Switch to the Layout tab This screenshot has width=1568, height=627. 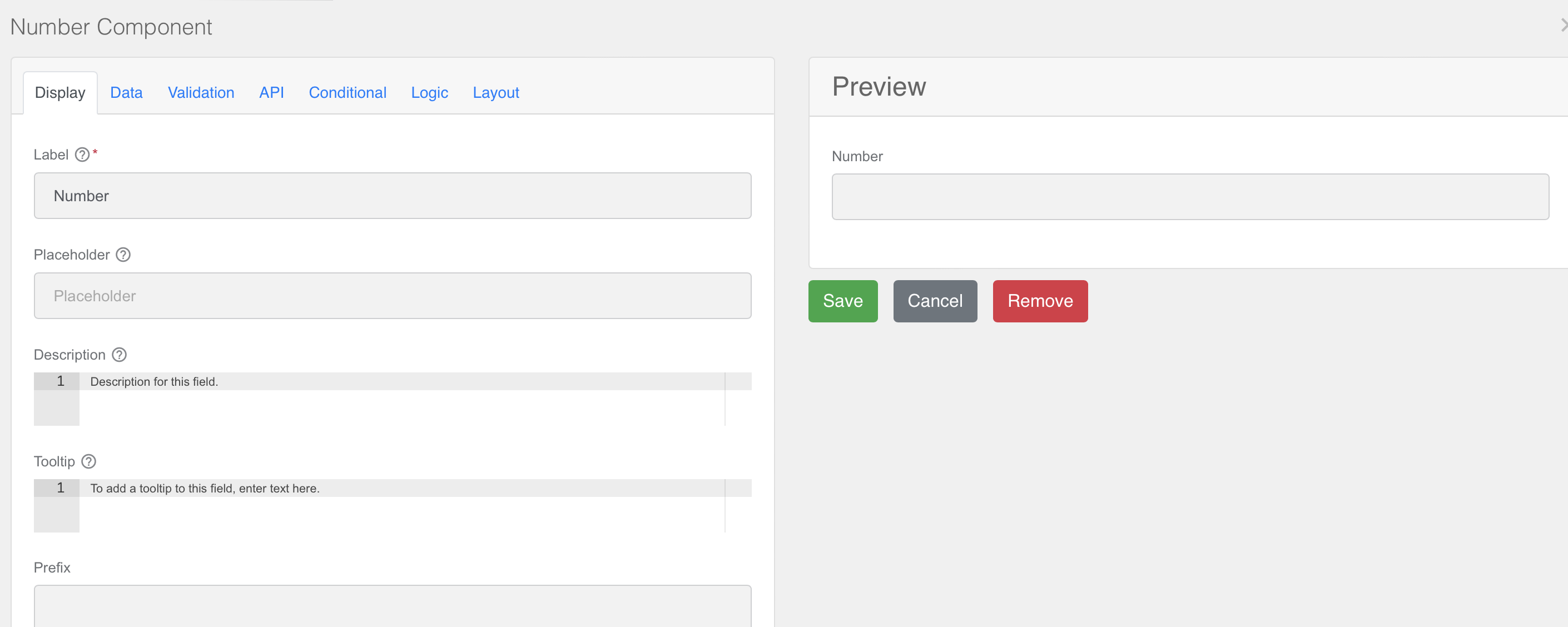click(495, 92)
